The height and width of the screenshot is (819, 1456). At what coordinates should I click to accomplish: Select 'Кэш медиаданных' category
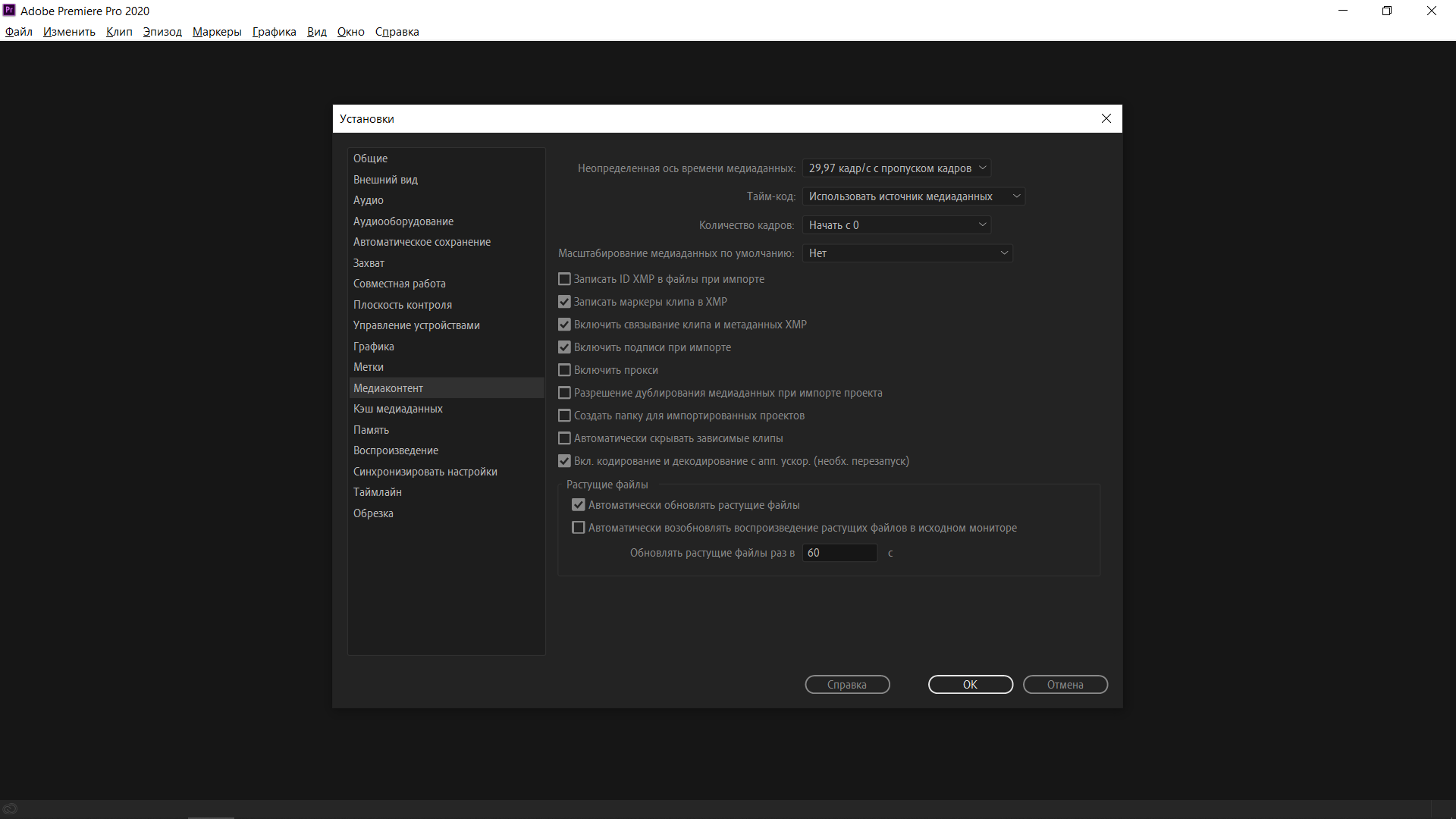coord(446,409)
